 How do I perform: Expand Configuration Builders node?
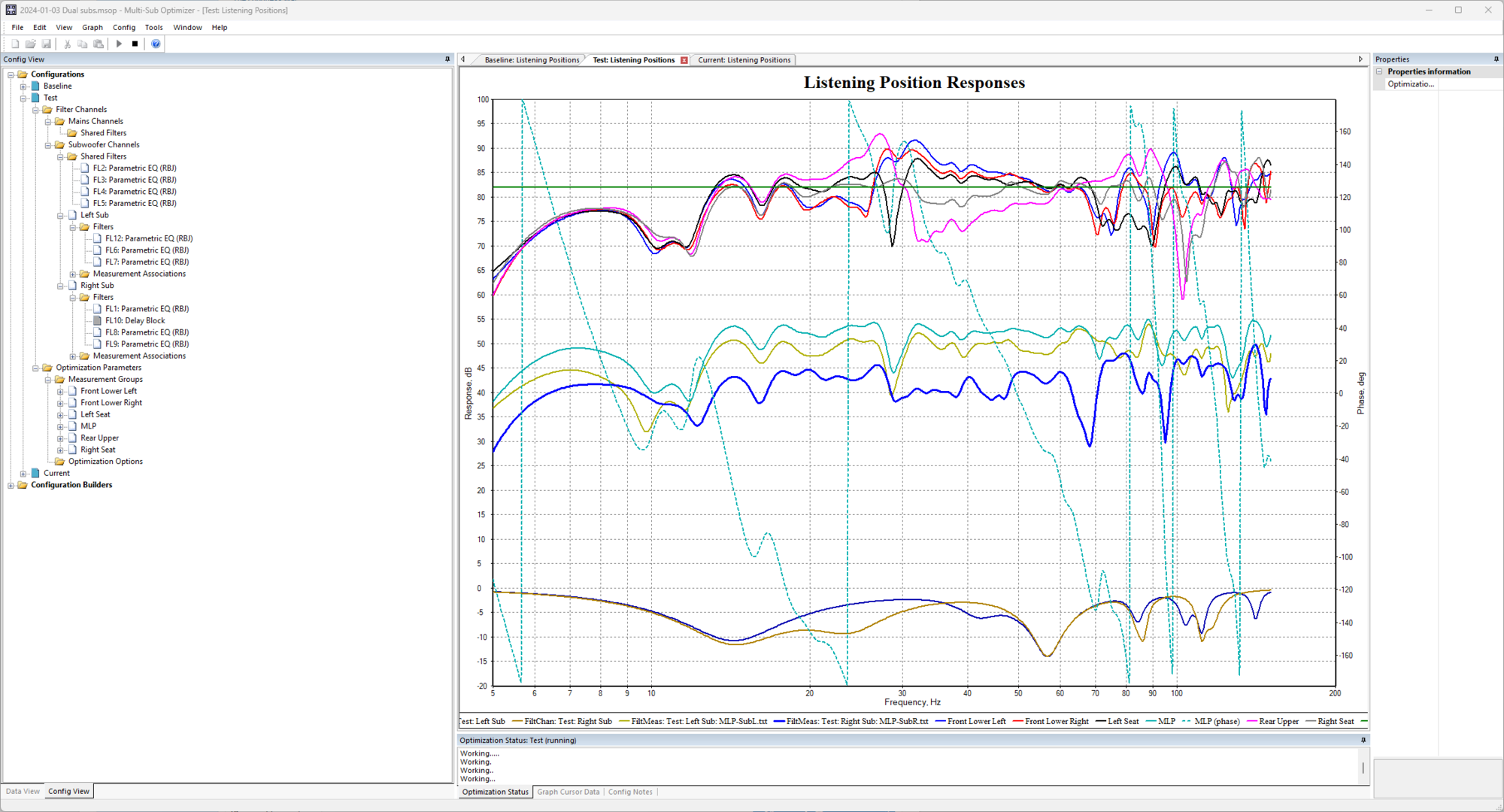coord(11,485)
